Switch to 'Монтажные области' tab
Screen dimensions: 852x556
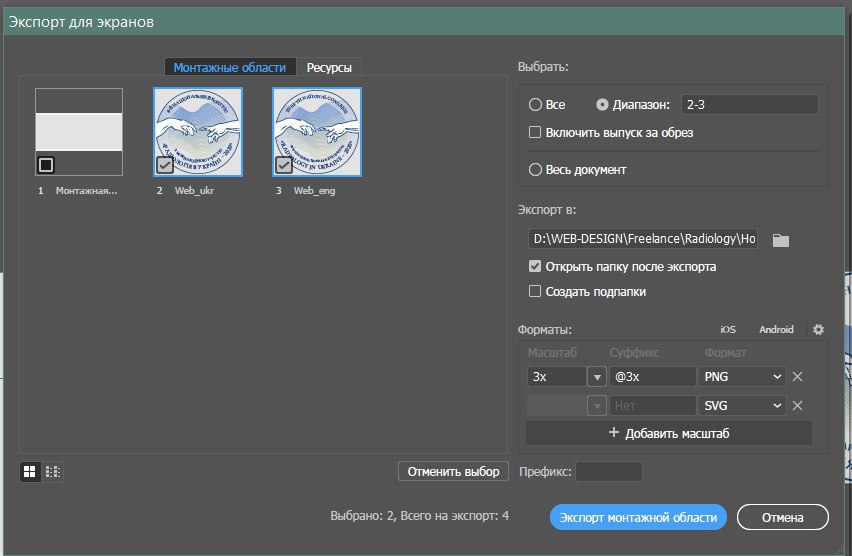click(230, 67)
